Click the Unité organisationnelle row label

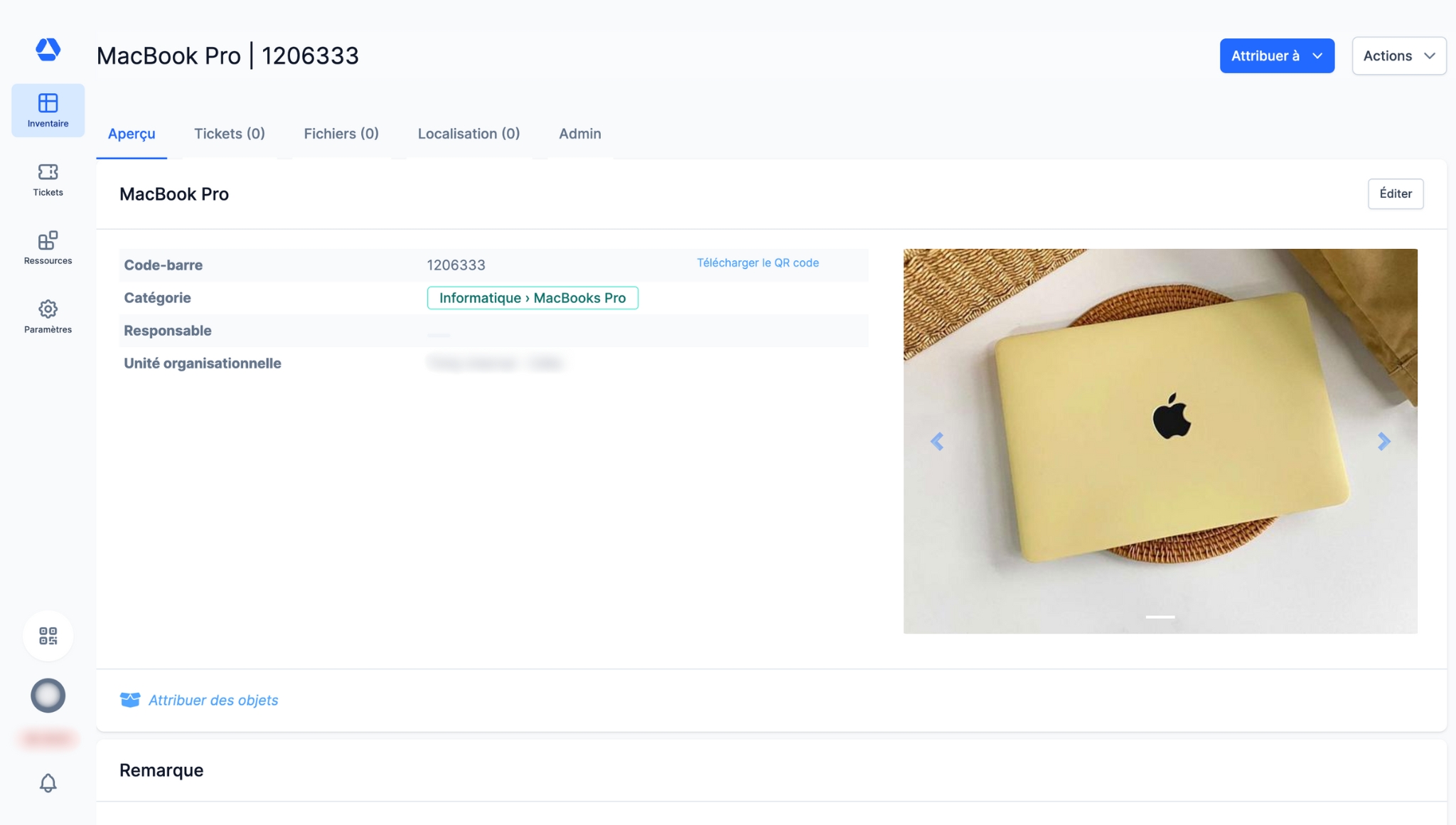[203, 363]
